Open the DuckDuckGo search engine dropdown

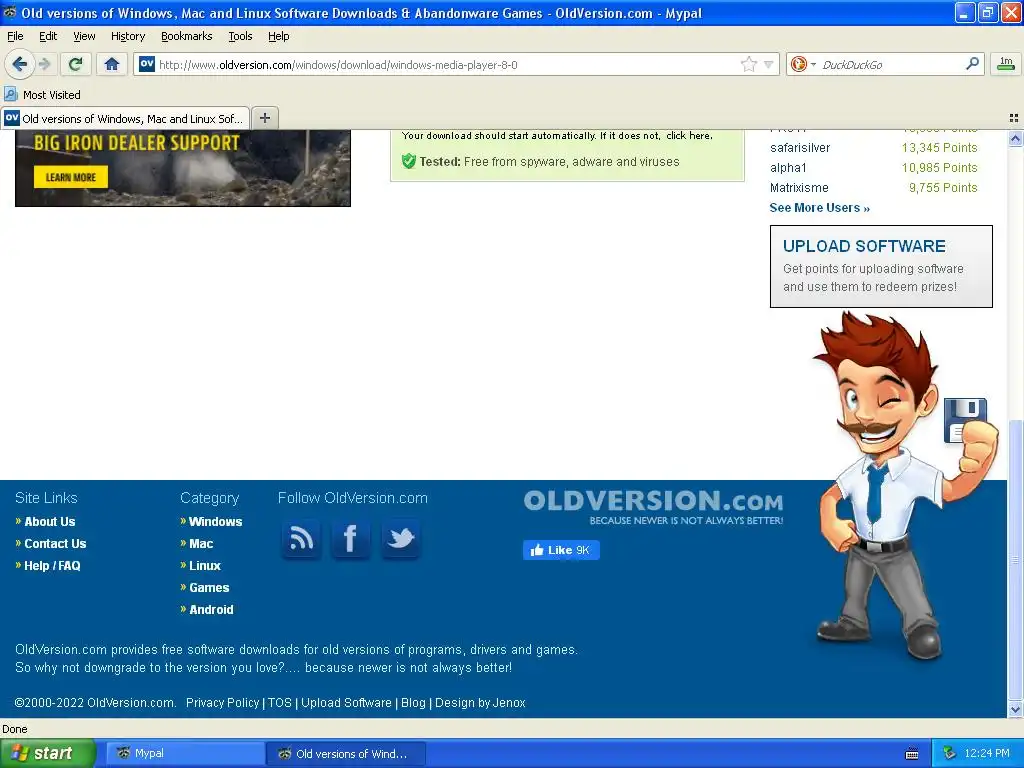click(803, 64)
